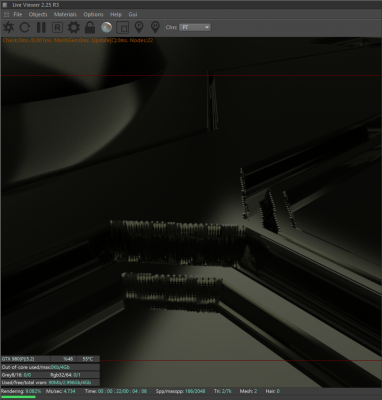Open the Materials menu

tap(65, 14)
